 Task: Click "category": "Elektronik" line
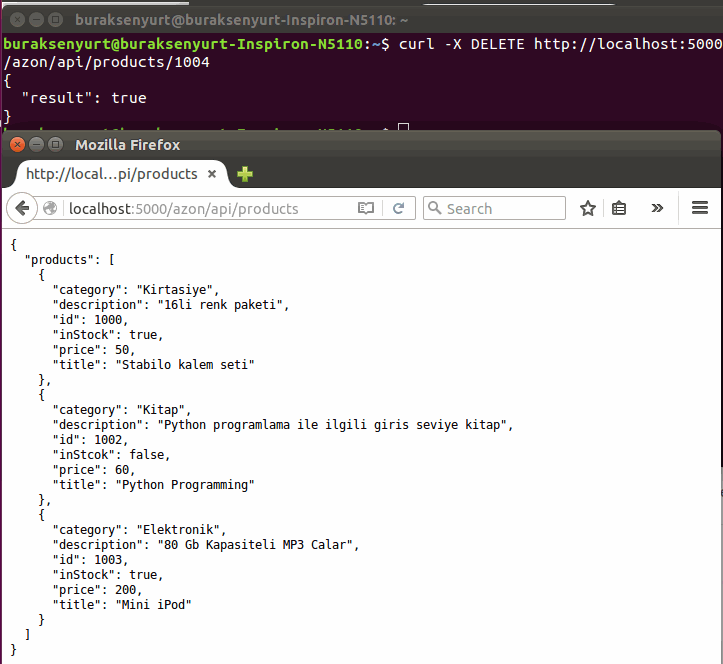pyautogui.click(x=139, y=530)
